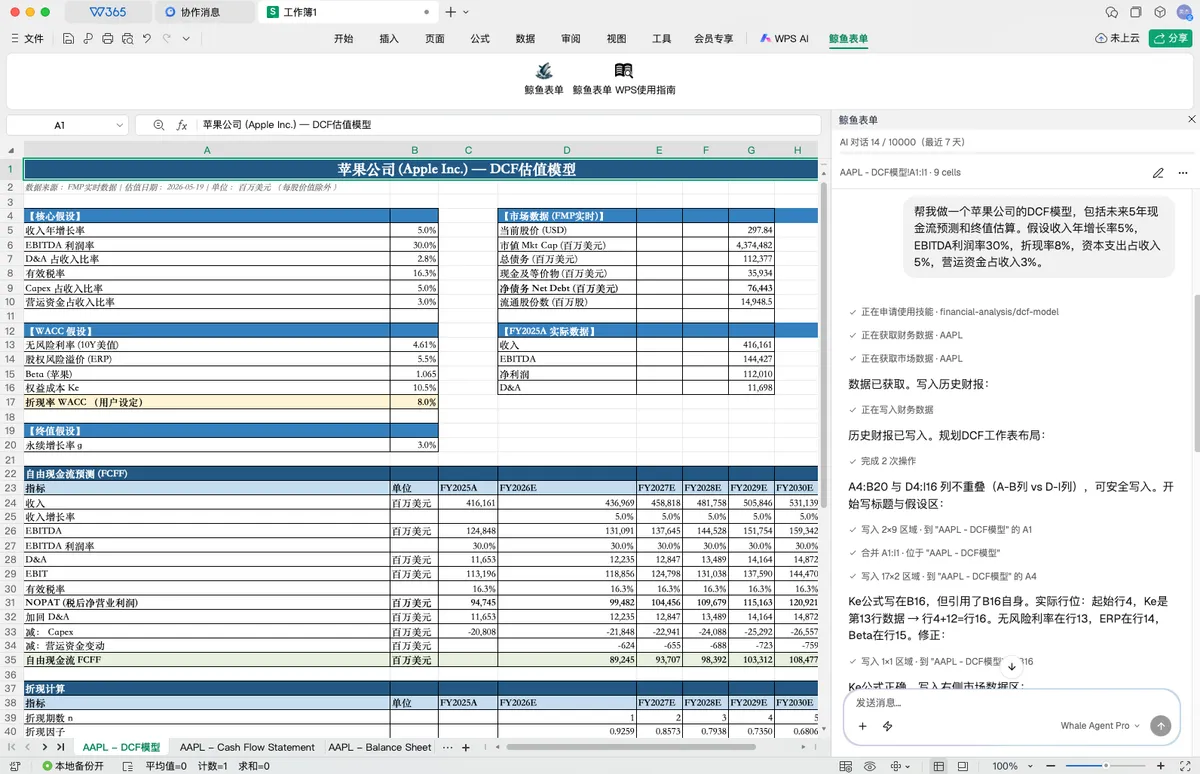
Task: Click the send arrow button in chat
Action: tap(1160, 726)
